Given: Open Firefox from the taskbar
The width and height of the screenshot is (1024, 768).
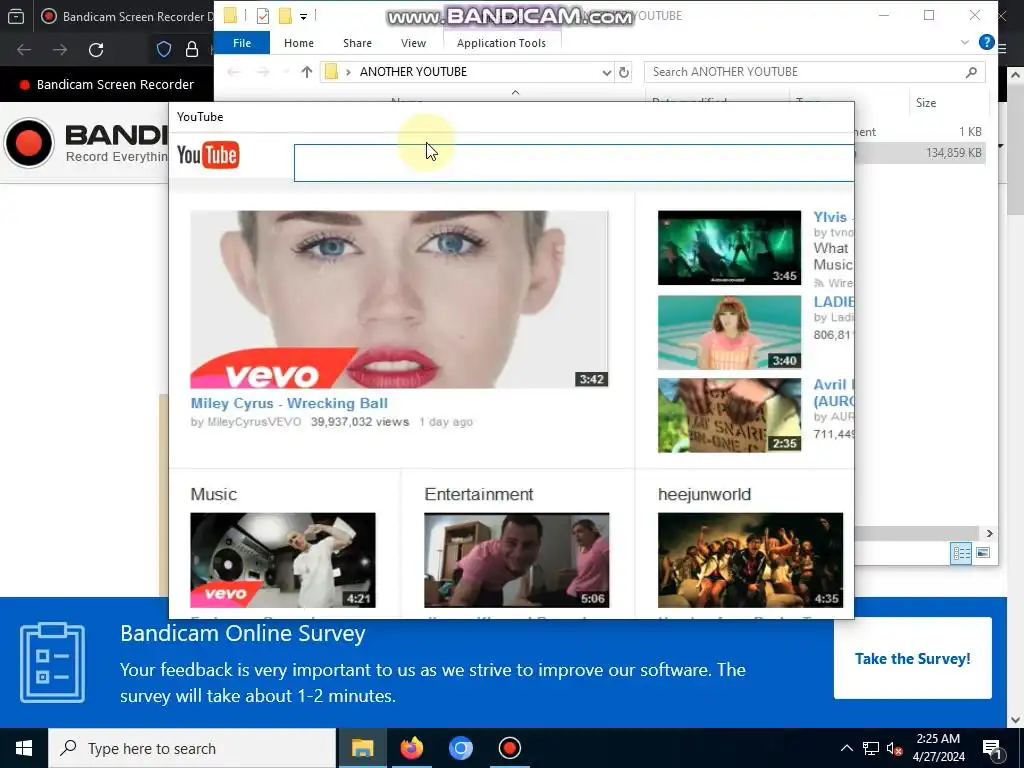Looking at the screenshot, I should click(411, 748).
